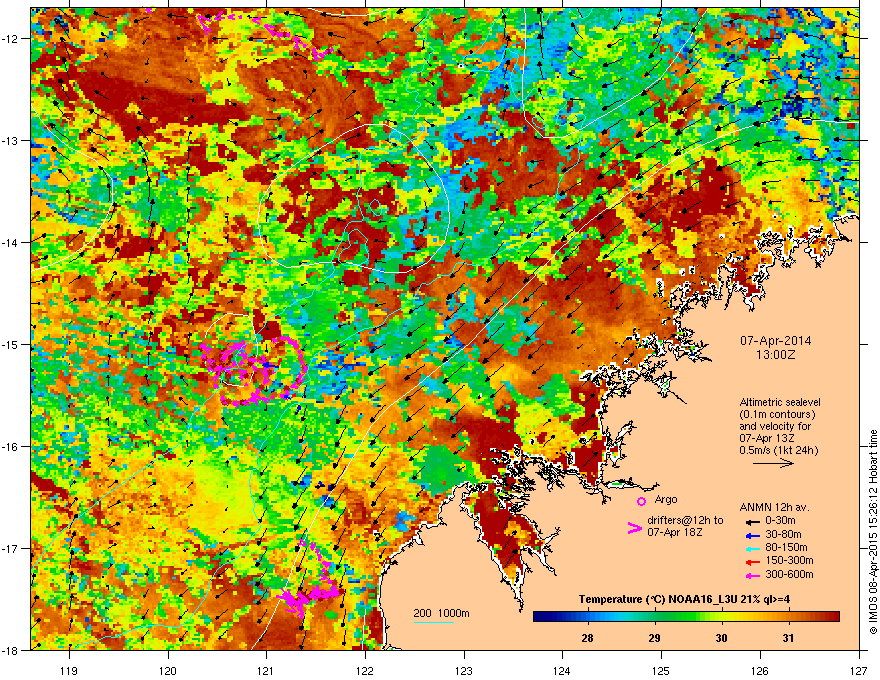880x680 pixels.
Task: Click the 'Altimetric sealevel' text
Action: click(x=780, y=402)
